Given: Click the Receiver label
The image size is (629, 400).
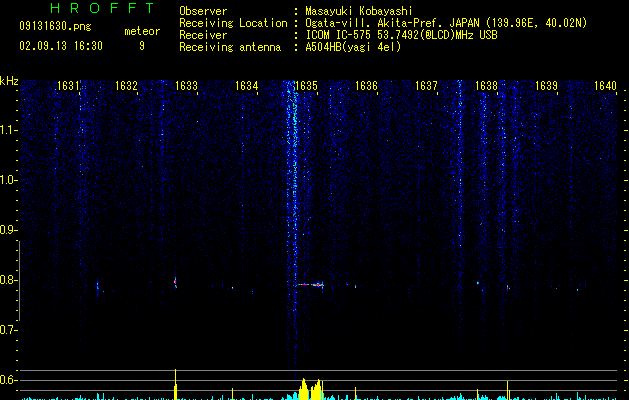Looking at the screenshot, I should (x=203, y=35).
